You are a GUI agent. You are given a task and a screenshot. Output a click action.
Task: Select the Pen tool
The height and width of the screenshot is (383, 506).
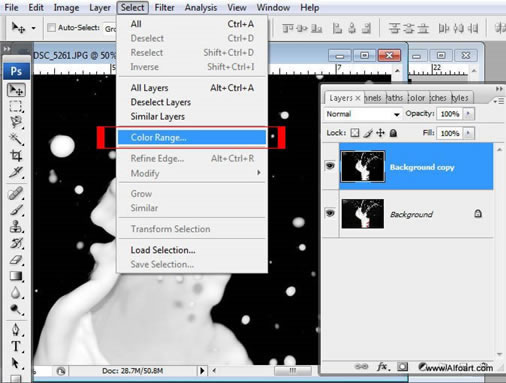pyautogui.click(x=16, y=329)
